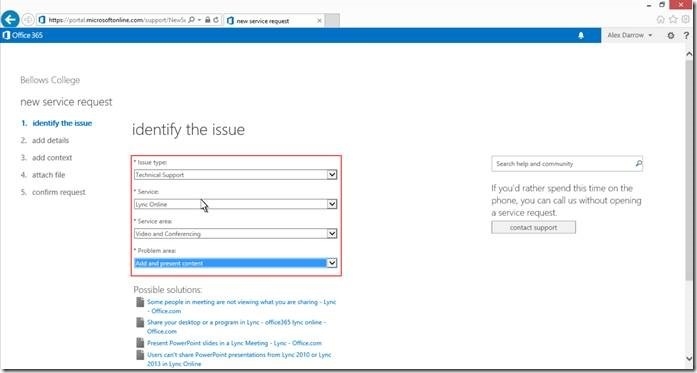Image resolution: width=697 pixels, height=373 pixels.
Task: Click document icon beside 'Share your desktop' link
Action: [140, 322]
